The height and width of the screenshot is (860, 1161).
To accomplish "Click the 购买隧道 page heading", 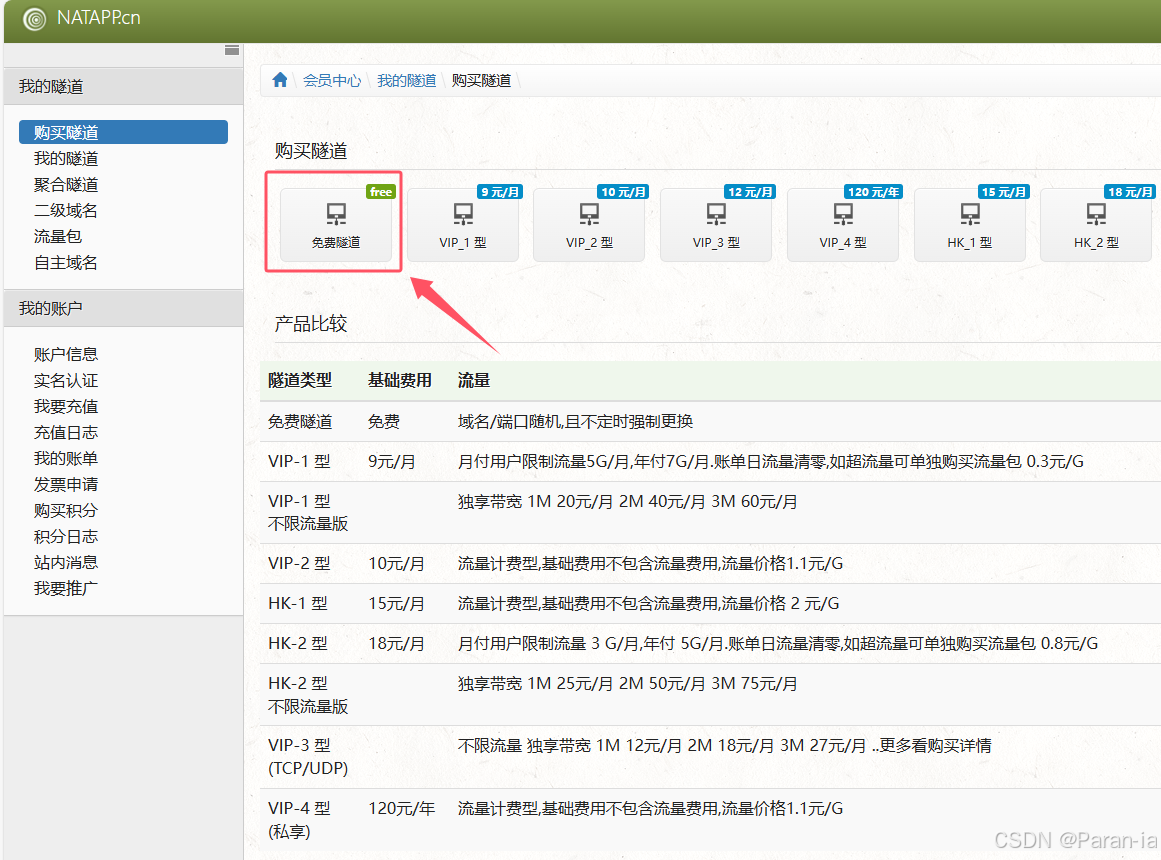I will click(x=311, y=151).
